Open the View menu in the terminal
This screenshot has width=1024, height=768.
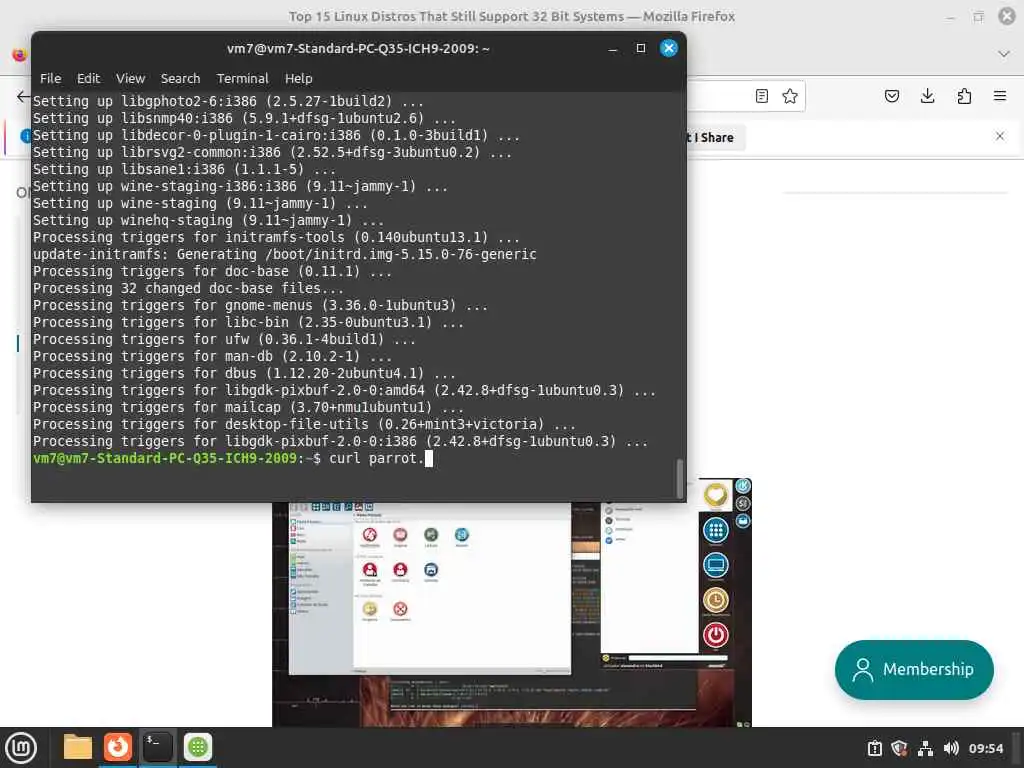(130, 78)
